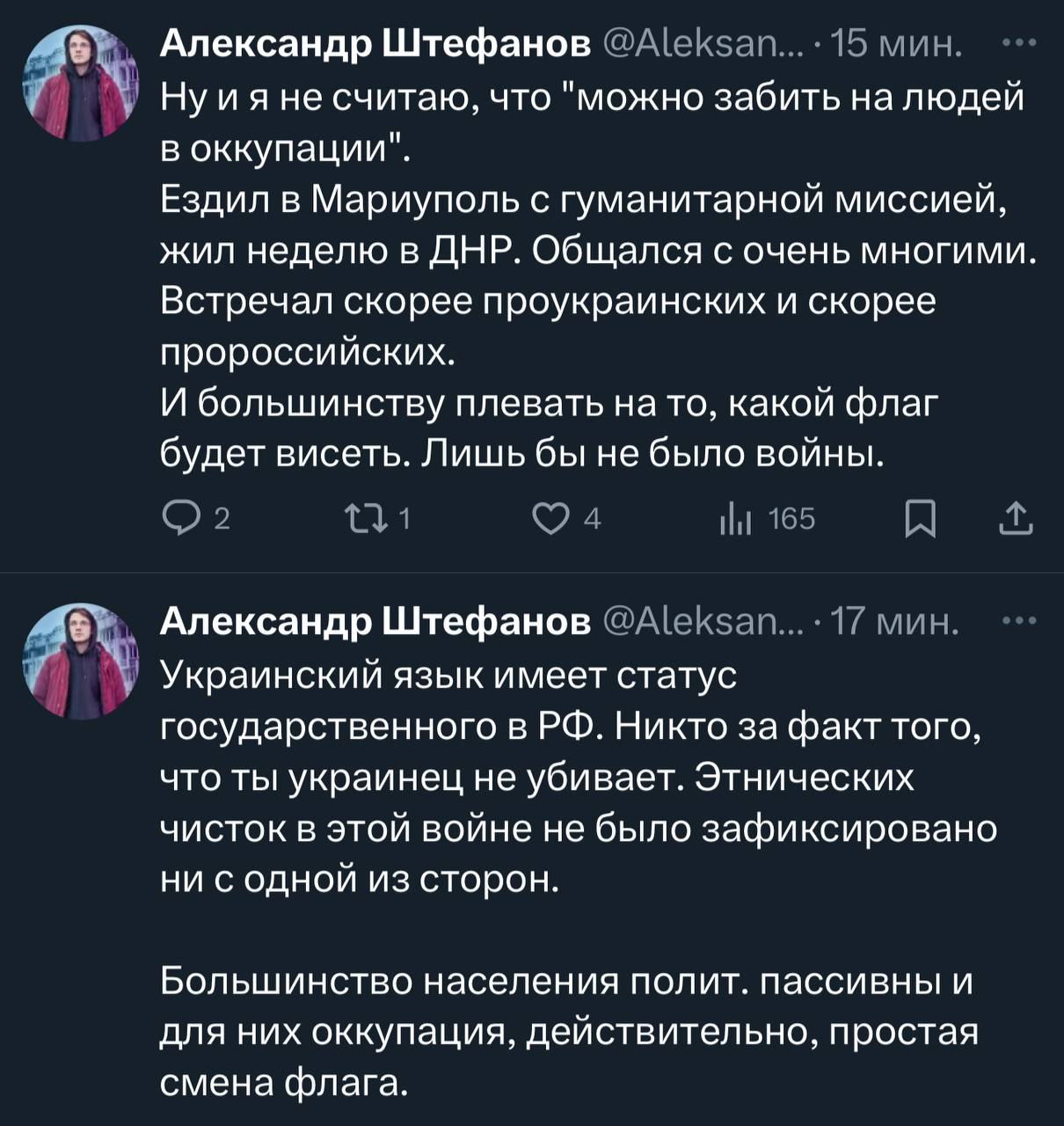Bookmark the first tweet
This screenshot has width=1064, height=1126.
click(919, 520)
